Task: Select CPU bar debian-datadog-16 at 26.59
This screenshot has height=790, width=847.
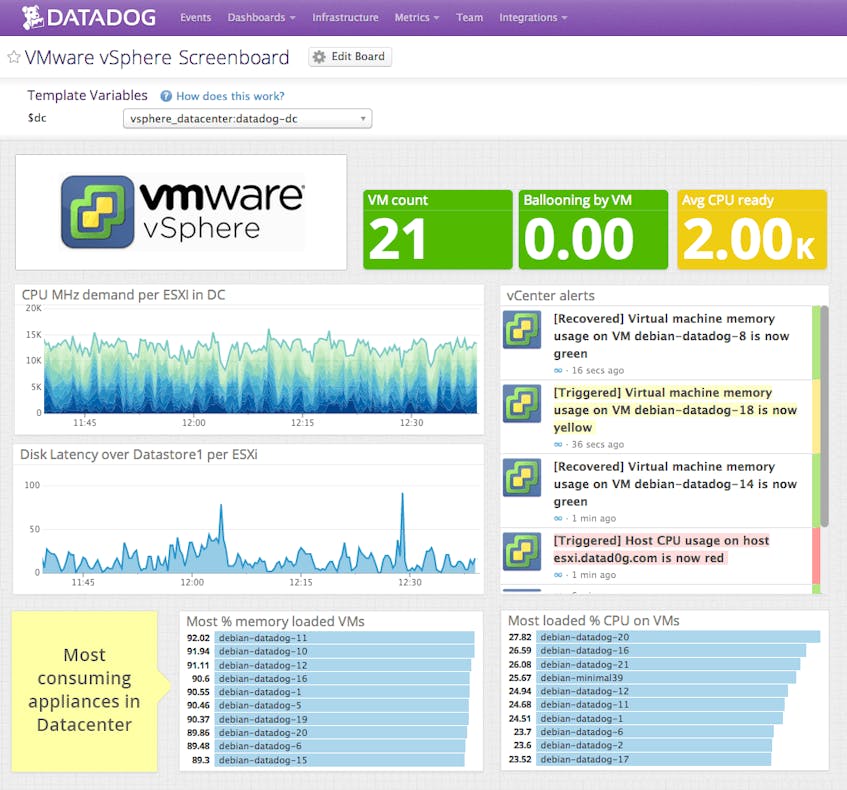Action: pyautogui.click(x=671, y=651)
